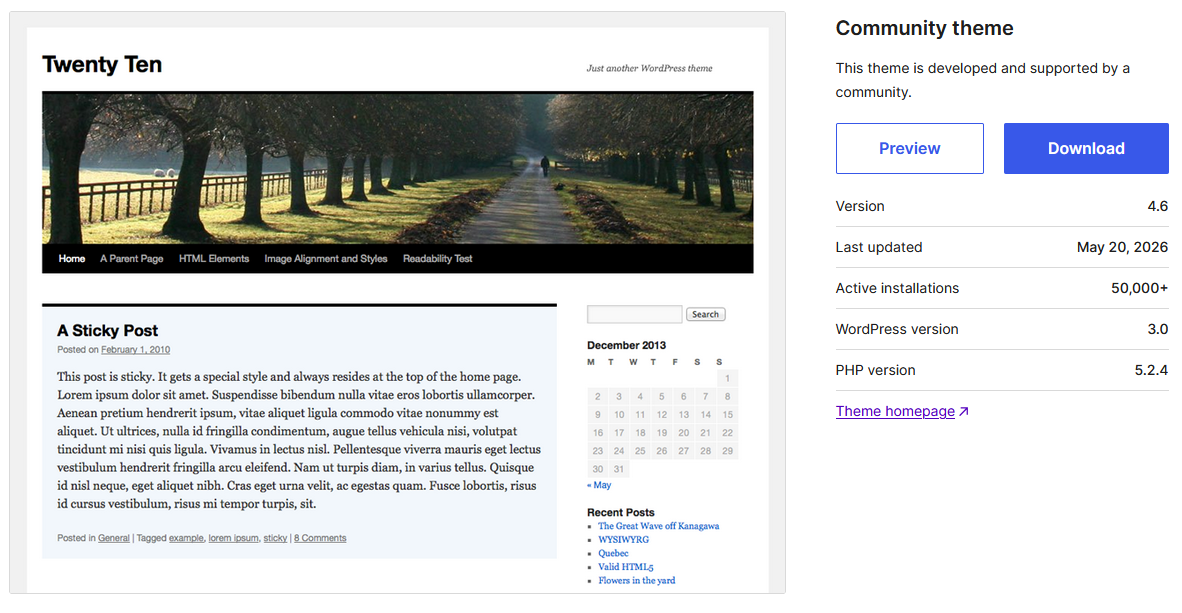Click calendar day 31
Screen dimensions: 1182x613
(619, 469)
